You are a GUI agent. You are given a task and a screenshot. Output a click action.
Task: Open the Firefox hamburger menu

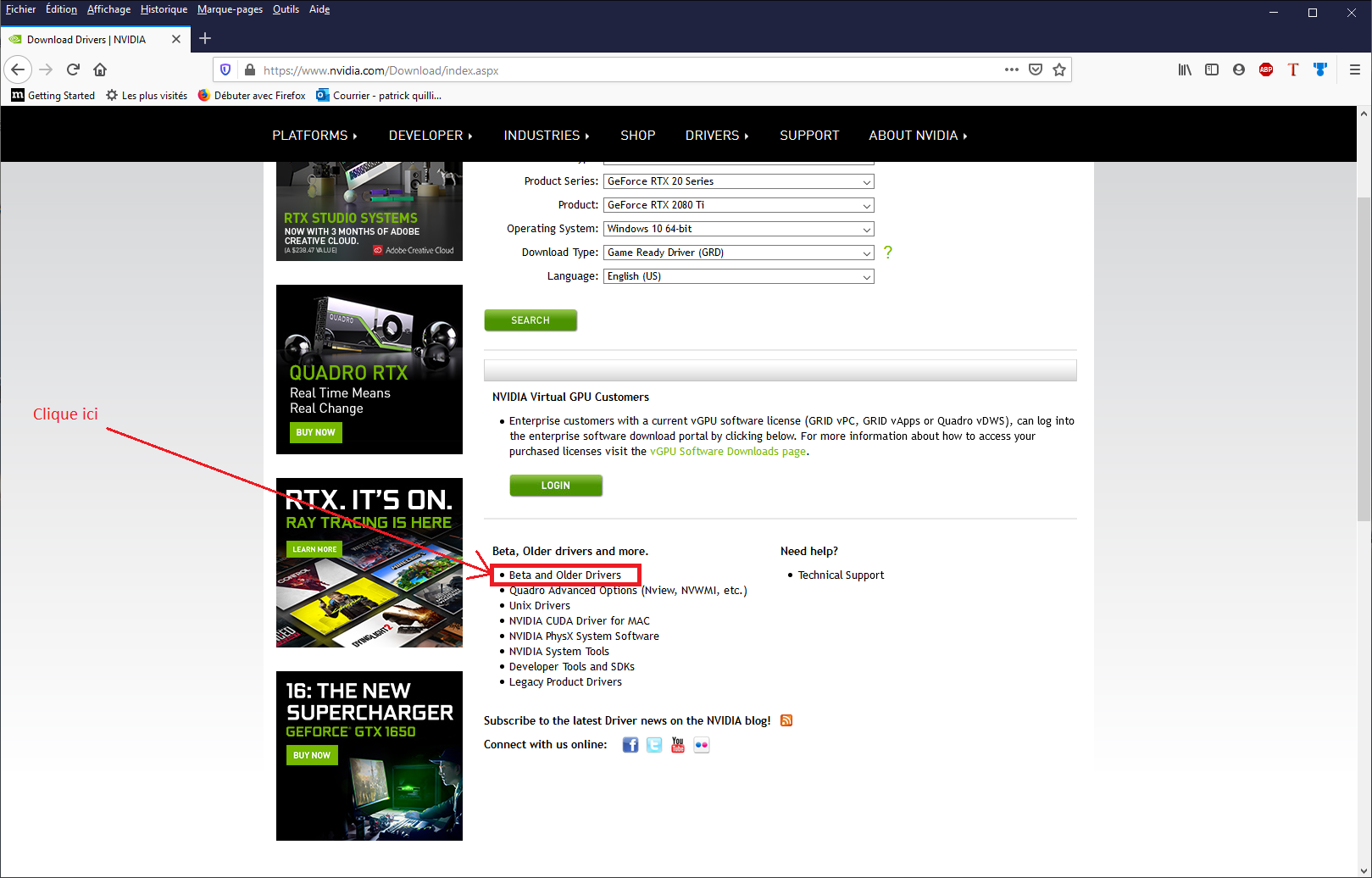tap(1354, 69)
